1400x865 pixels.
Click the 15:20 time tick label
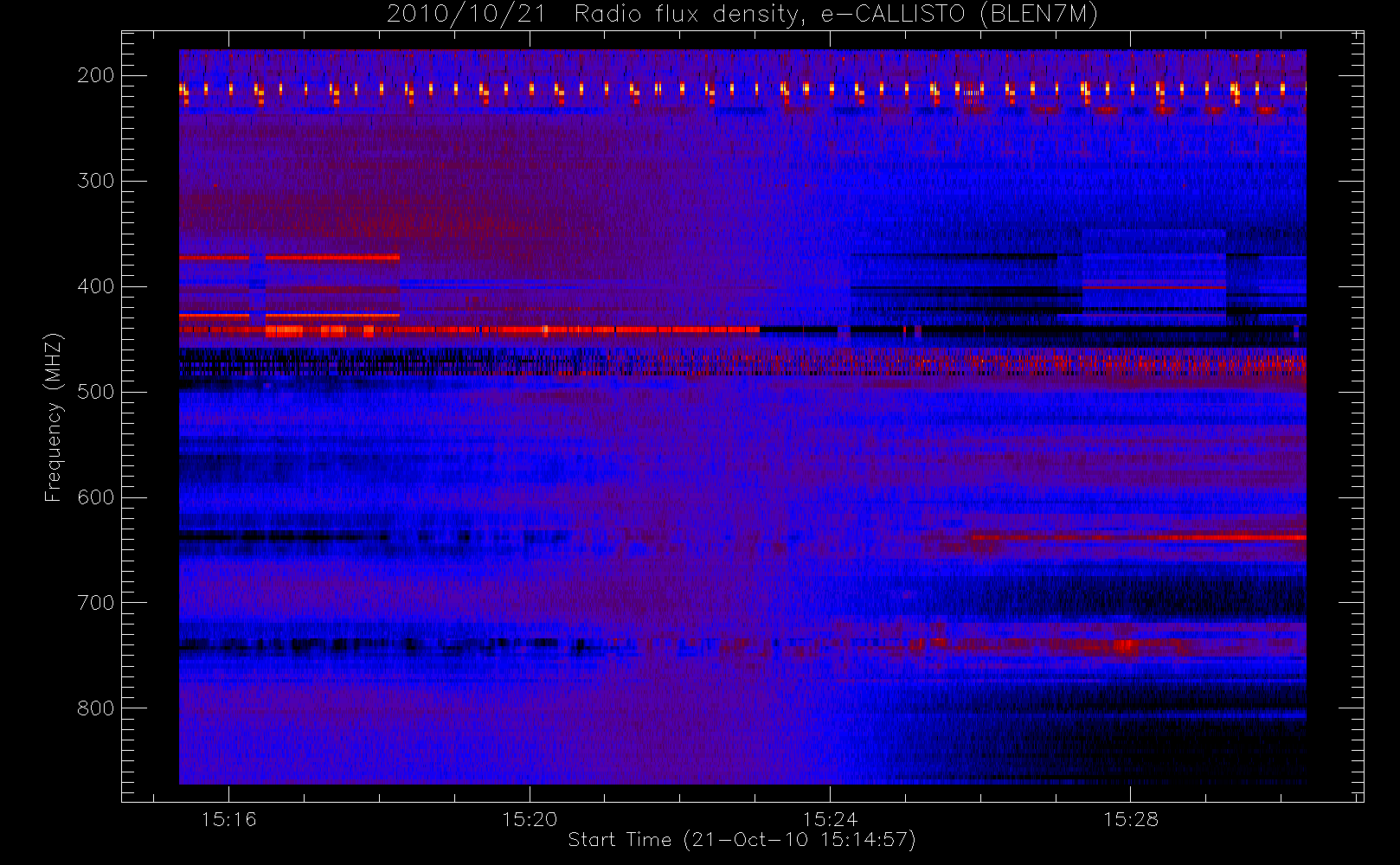click(x=530, y=819)
